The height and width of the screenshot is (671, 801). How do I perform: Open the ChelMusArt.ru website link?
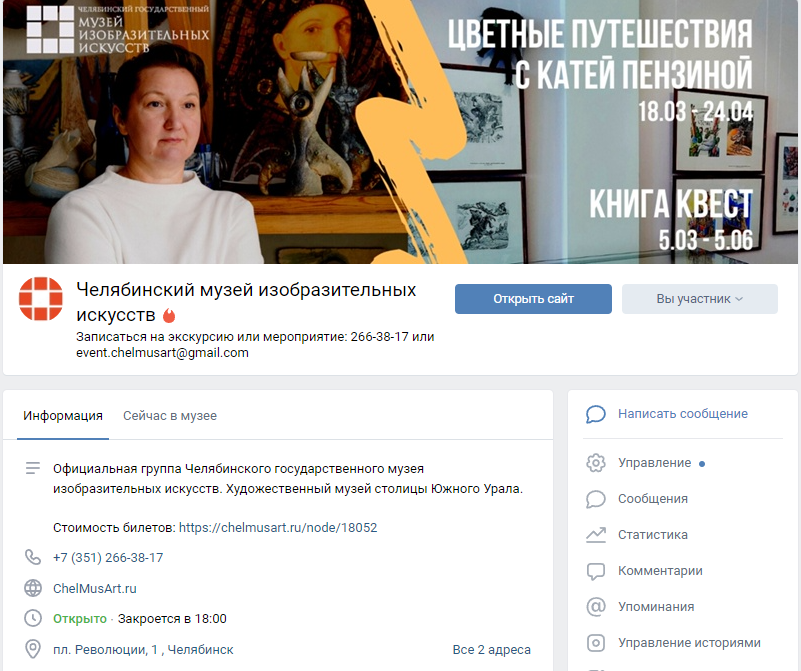point(95,588)
